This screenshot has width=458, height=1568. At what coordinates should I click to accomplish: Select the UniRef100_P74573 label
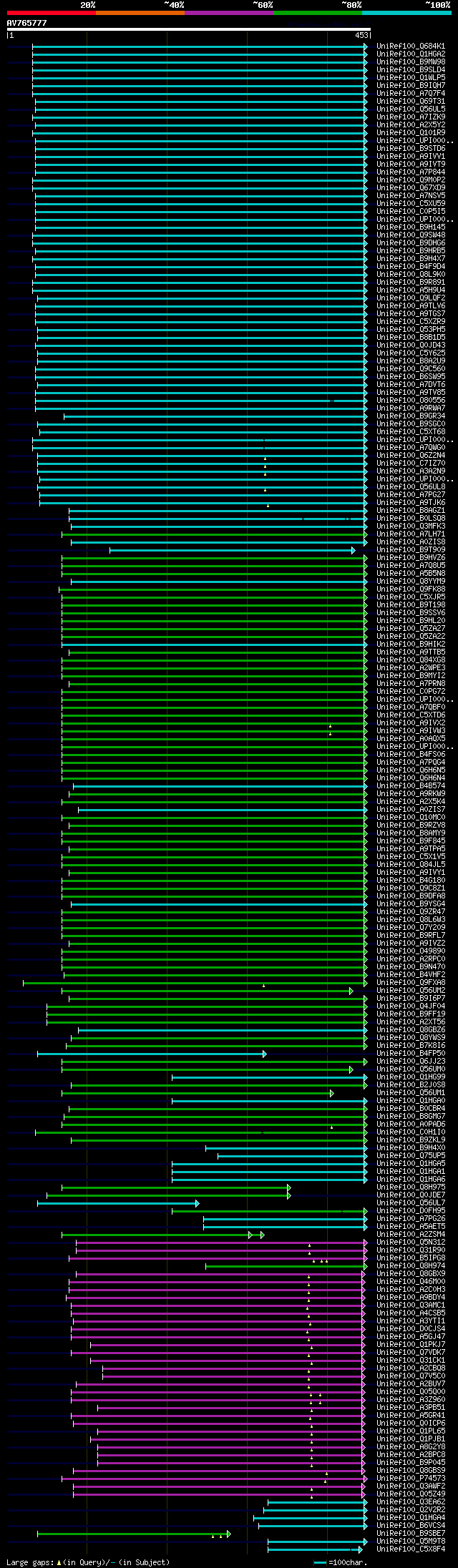point(411,1478)
